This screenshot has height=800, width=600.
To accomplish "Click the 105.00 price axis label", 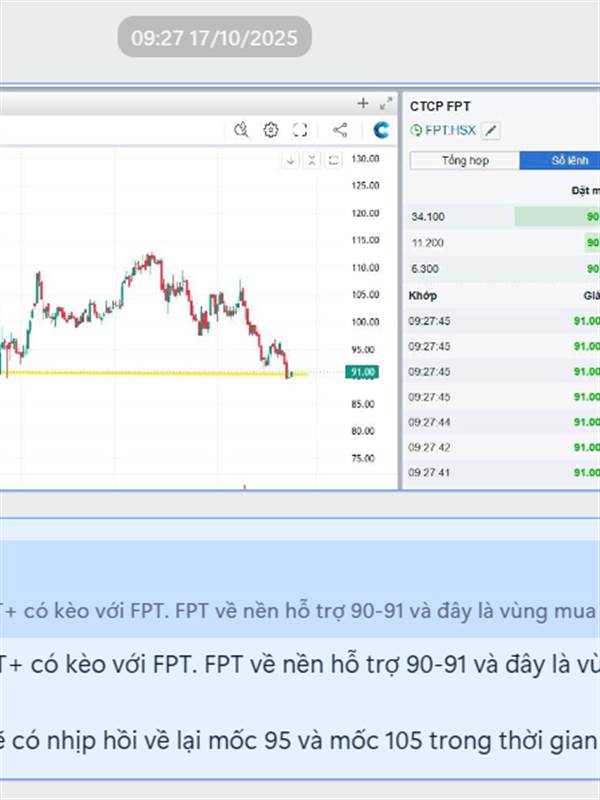I will 365,294.
